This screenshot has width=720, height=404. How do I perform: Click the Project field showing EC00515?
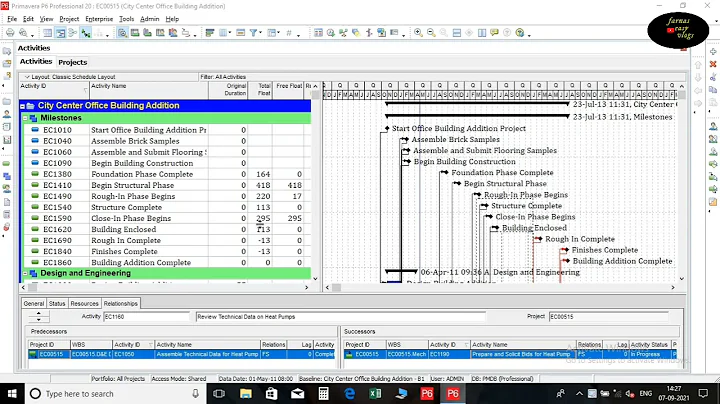click(x=608, y=316)
